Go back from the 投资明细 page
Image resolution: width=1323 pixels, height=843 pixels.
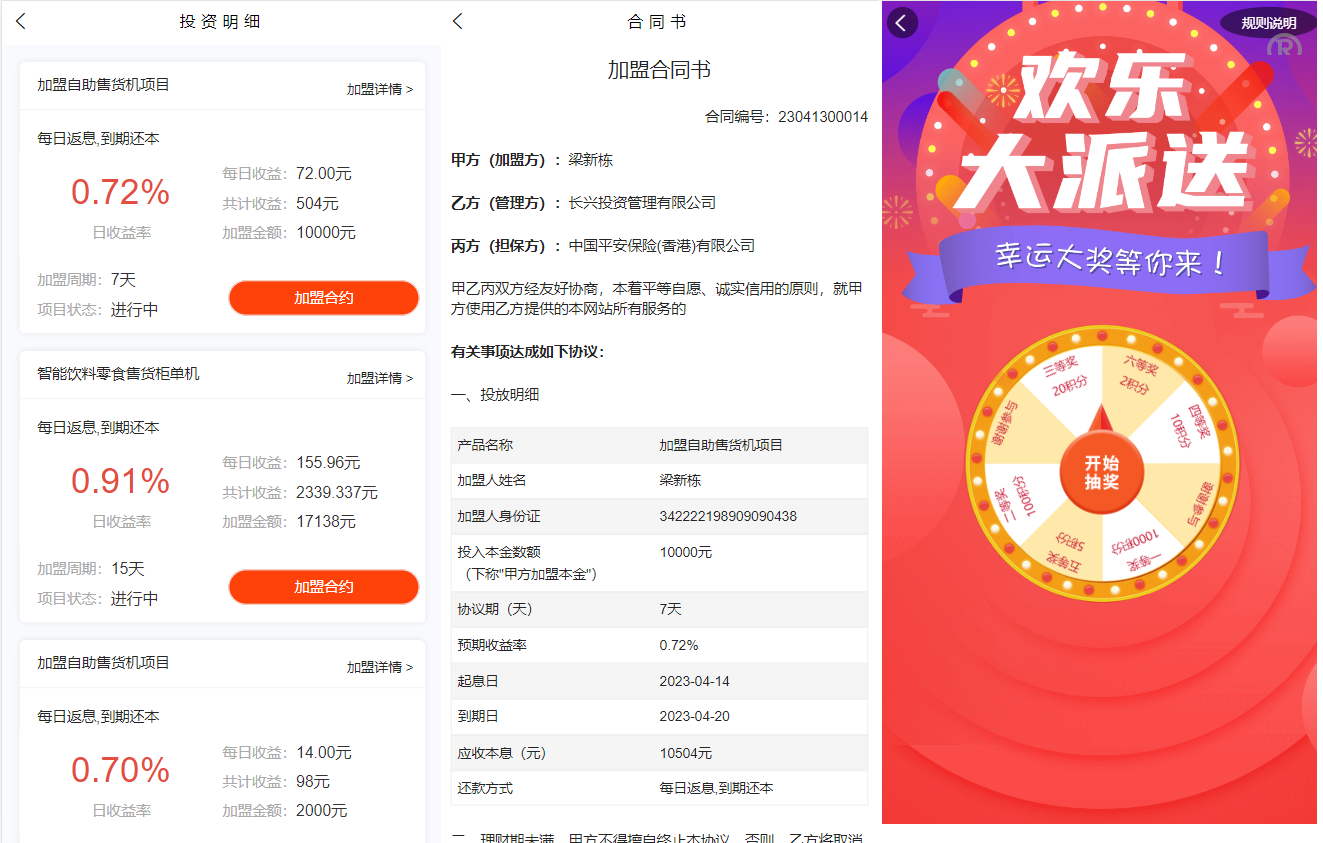pyautogui.click(x=21, y=21)
